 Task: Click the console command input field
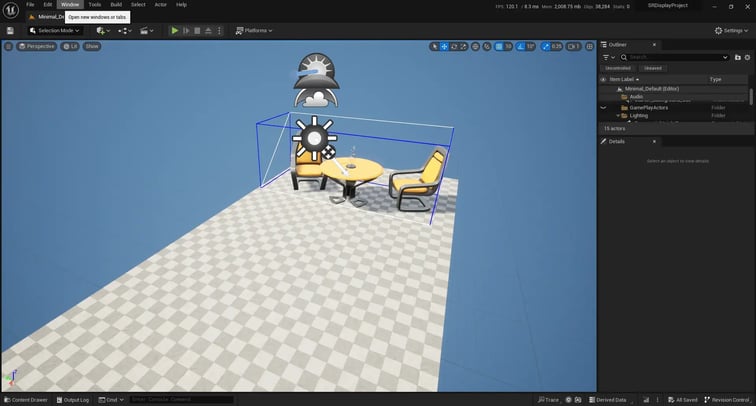tap(181, 400)
